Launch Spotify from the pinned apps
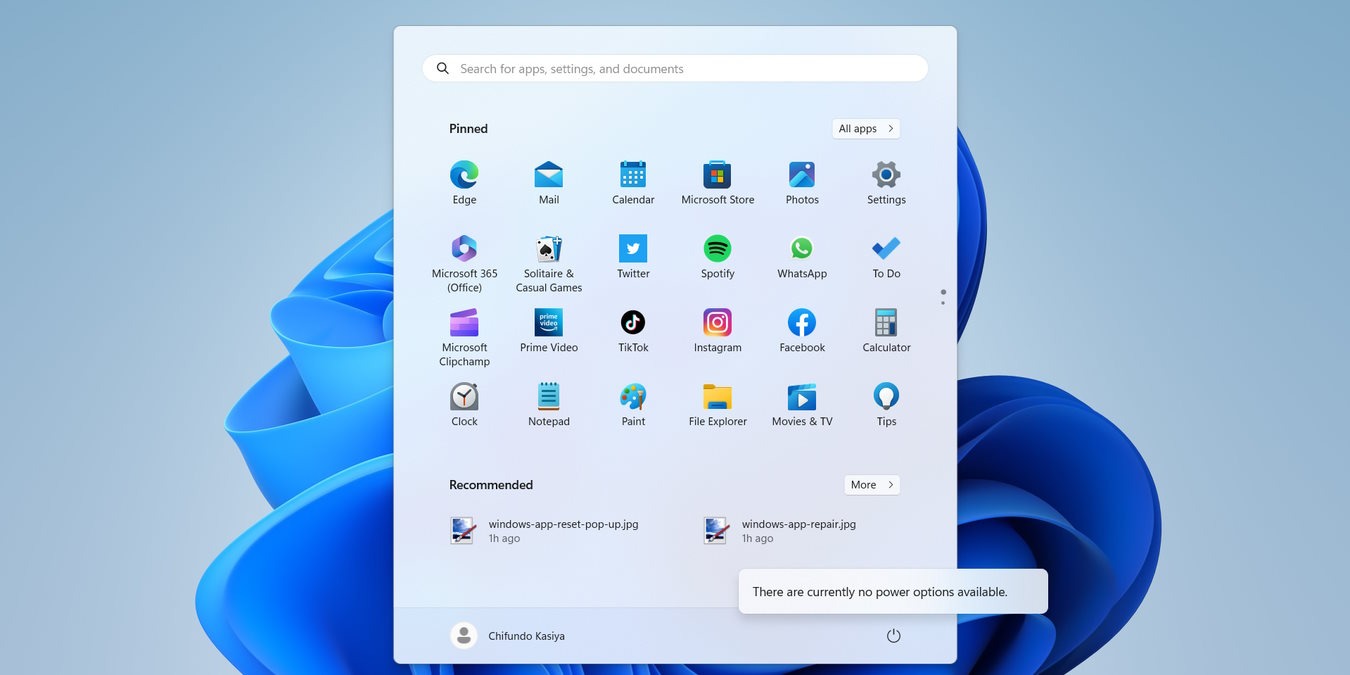Viewport: 1350px width, 675px height. click(x=717, y=249)
